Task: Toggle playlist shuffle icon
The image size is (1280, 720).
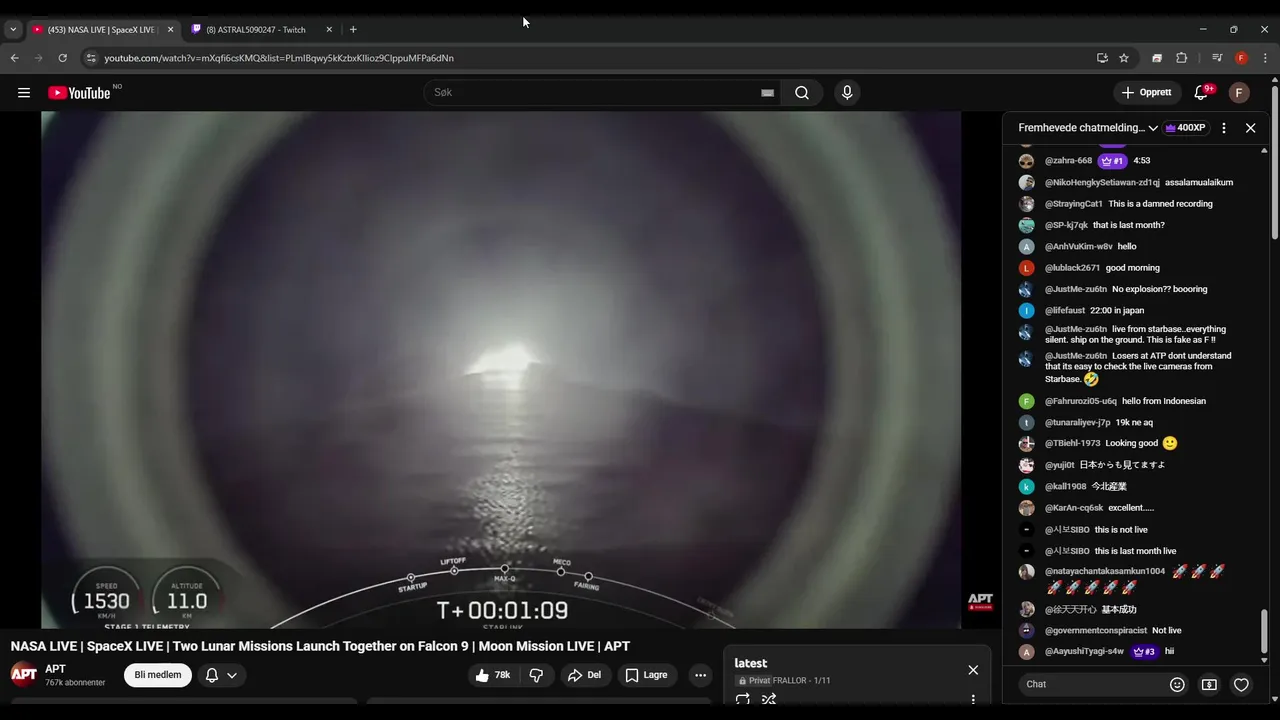Action: tap(769, 699)
